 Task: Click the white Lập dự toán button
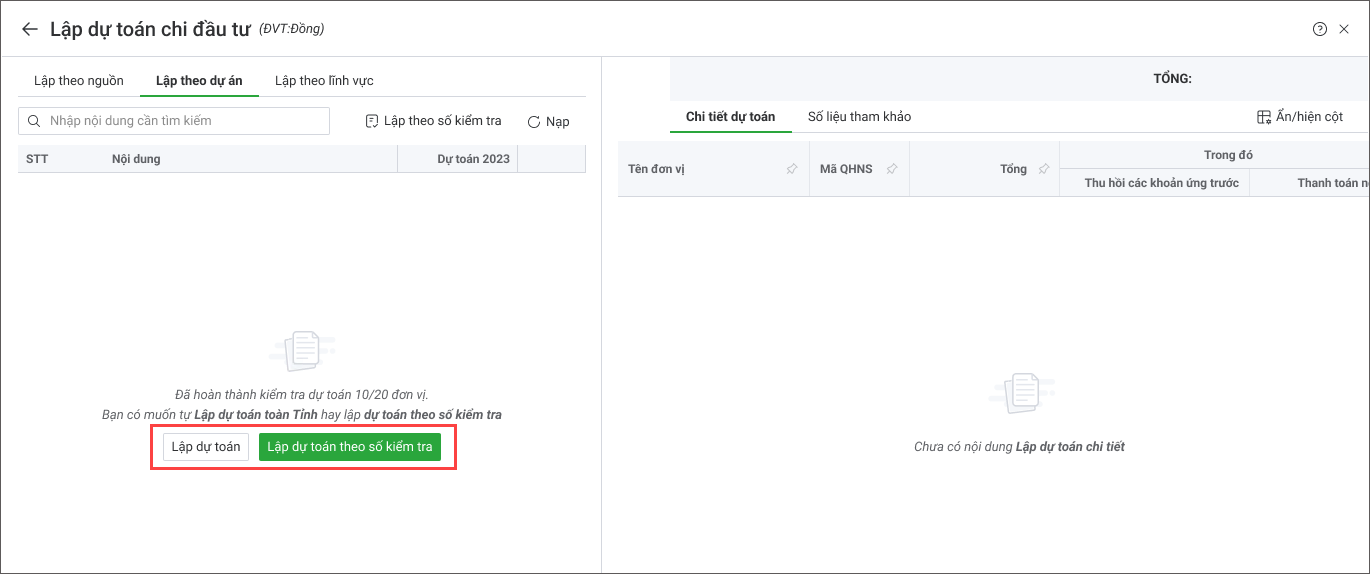206,447
